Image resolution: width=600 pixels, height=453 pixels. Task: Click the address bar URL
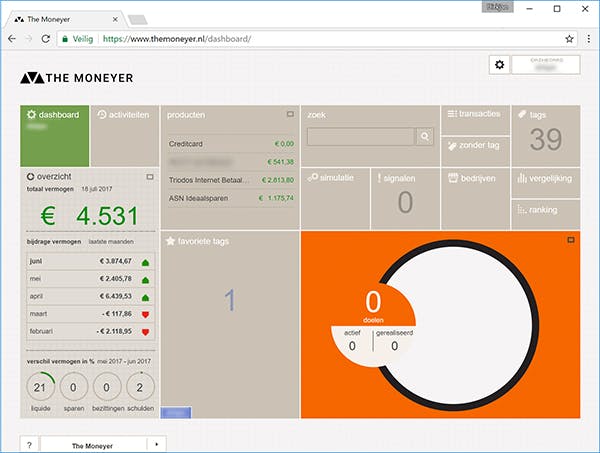pos(177,39)
